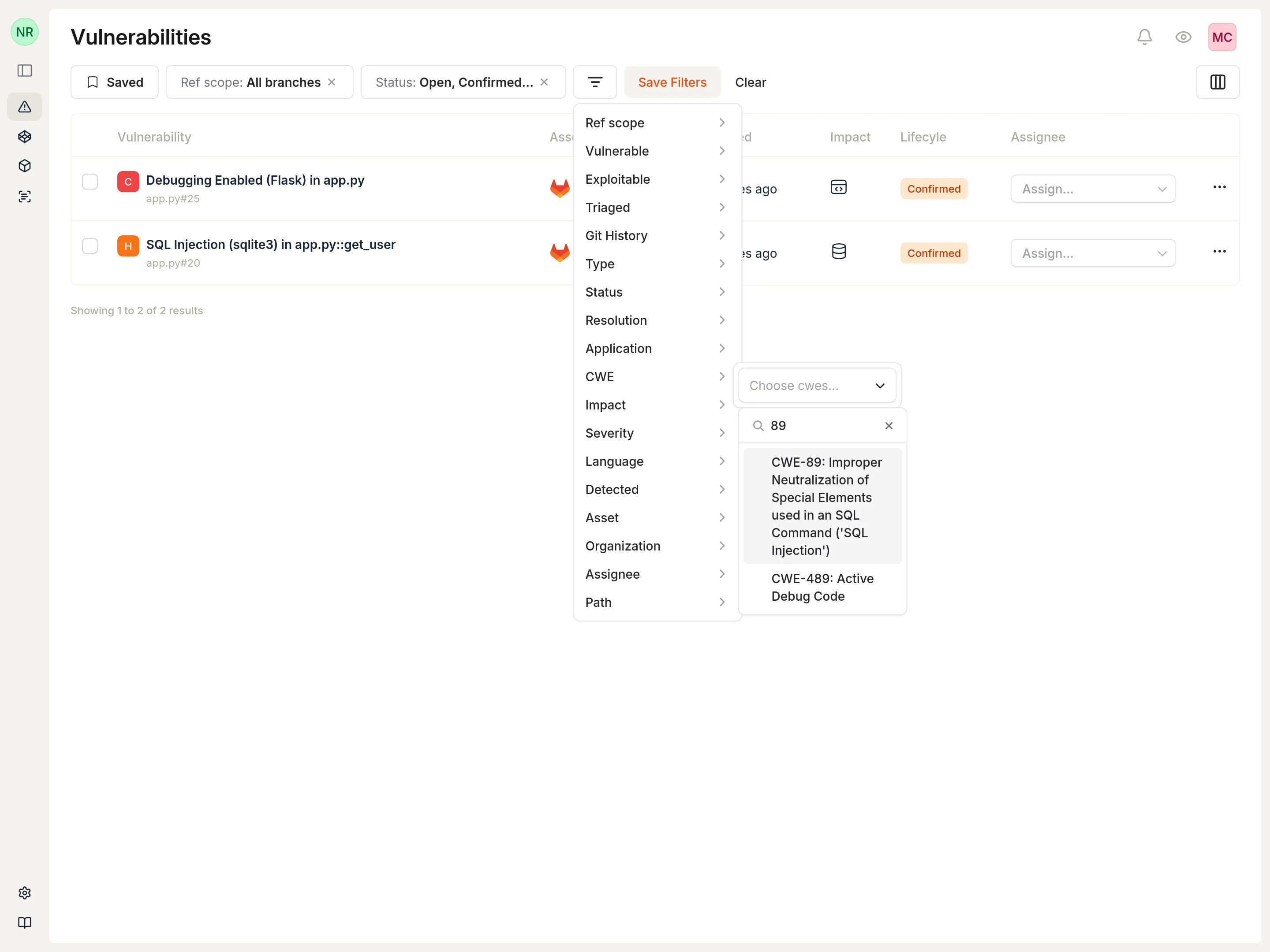Screen dimensions: 1270x952
Task: Clear the CWE search field with X
Action: click(888, 425)
